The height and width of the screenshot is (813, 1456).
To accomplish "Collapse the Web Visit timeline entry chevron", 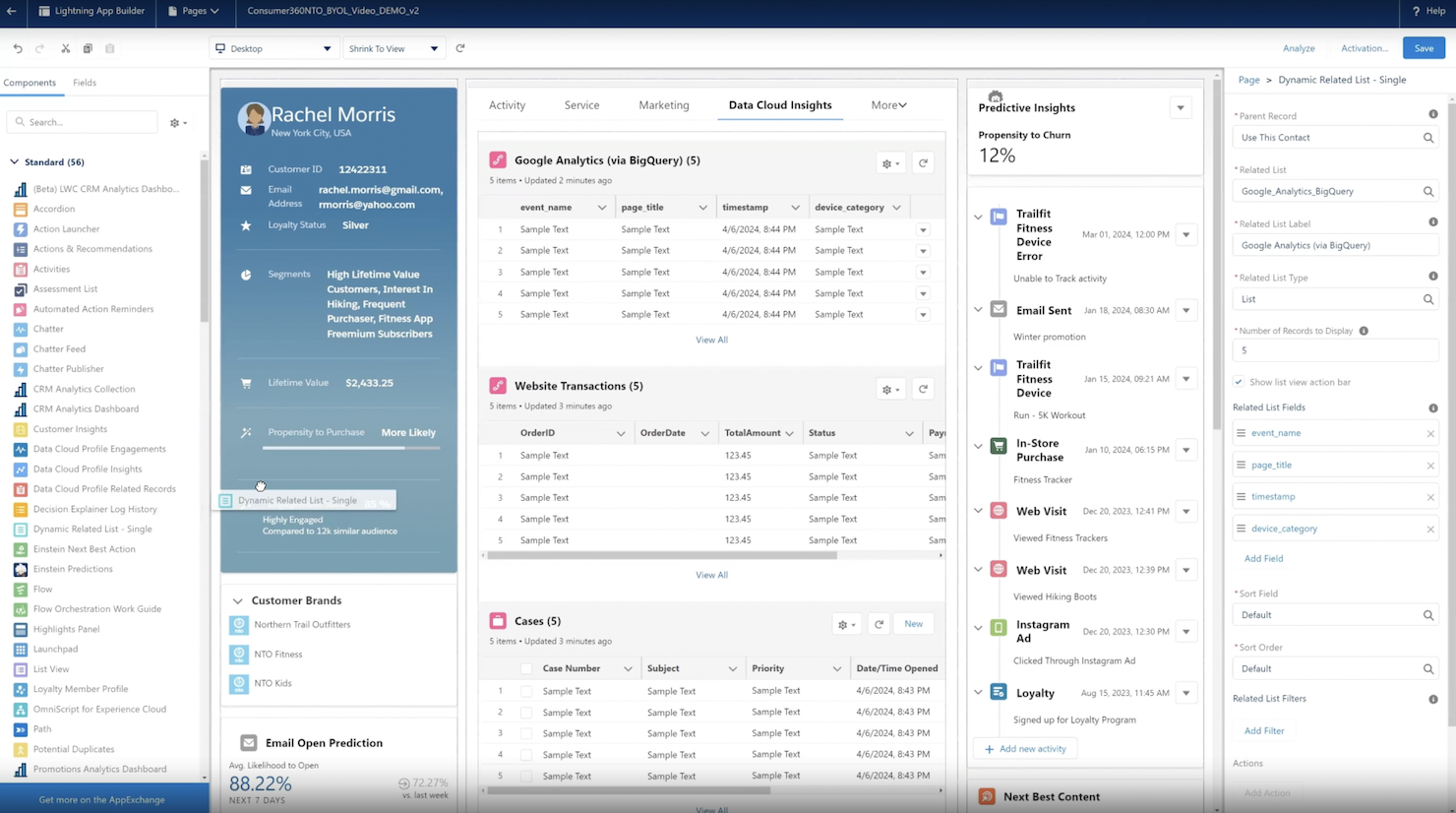I will pyautogui.click(x=977, y=511).
